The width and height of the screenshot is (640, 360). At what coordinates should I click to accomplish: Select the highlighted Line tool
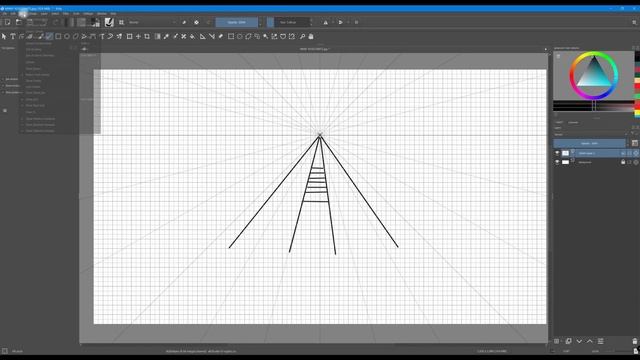[x=49, y=36]
